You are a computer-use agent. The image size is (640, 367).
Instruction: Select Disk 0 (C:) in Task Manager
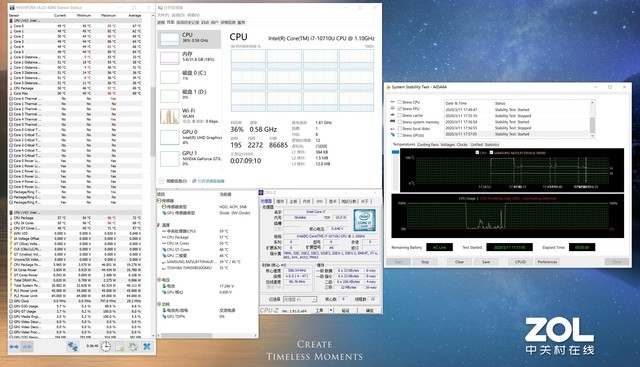click(x=189, y=76)
